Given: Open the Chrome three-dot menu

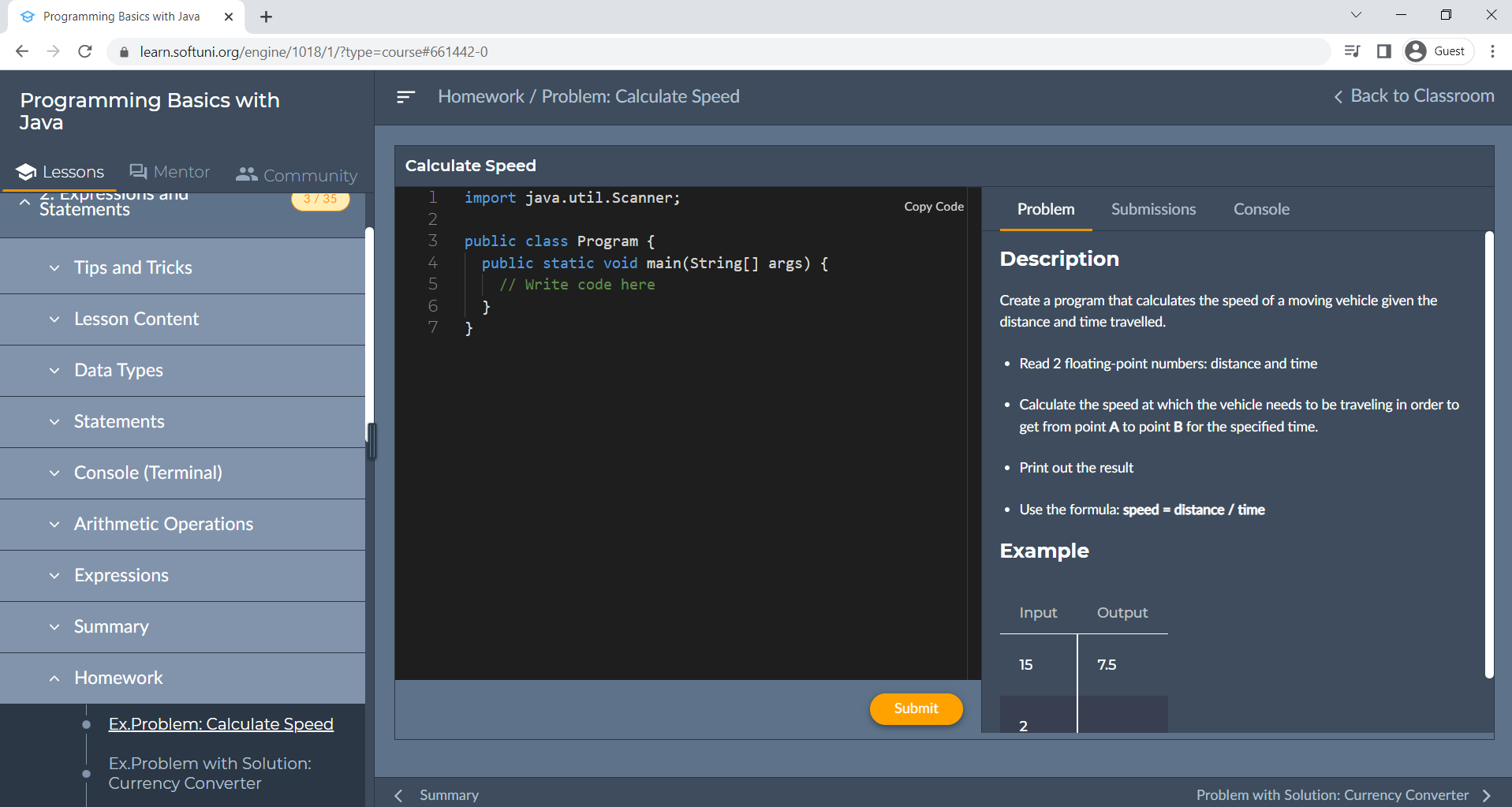Looking at the screenshot, I should tap(1492, 51).
